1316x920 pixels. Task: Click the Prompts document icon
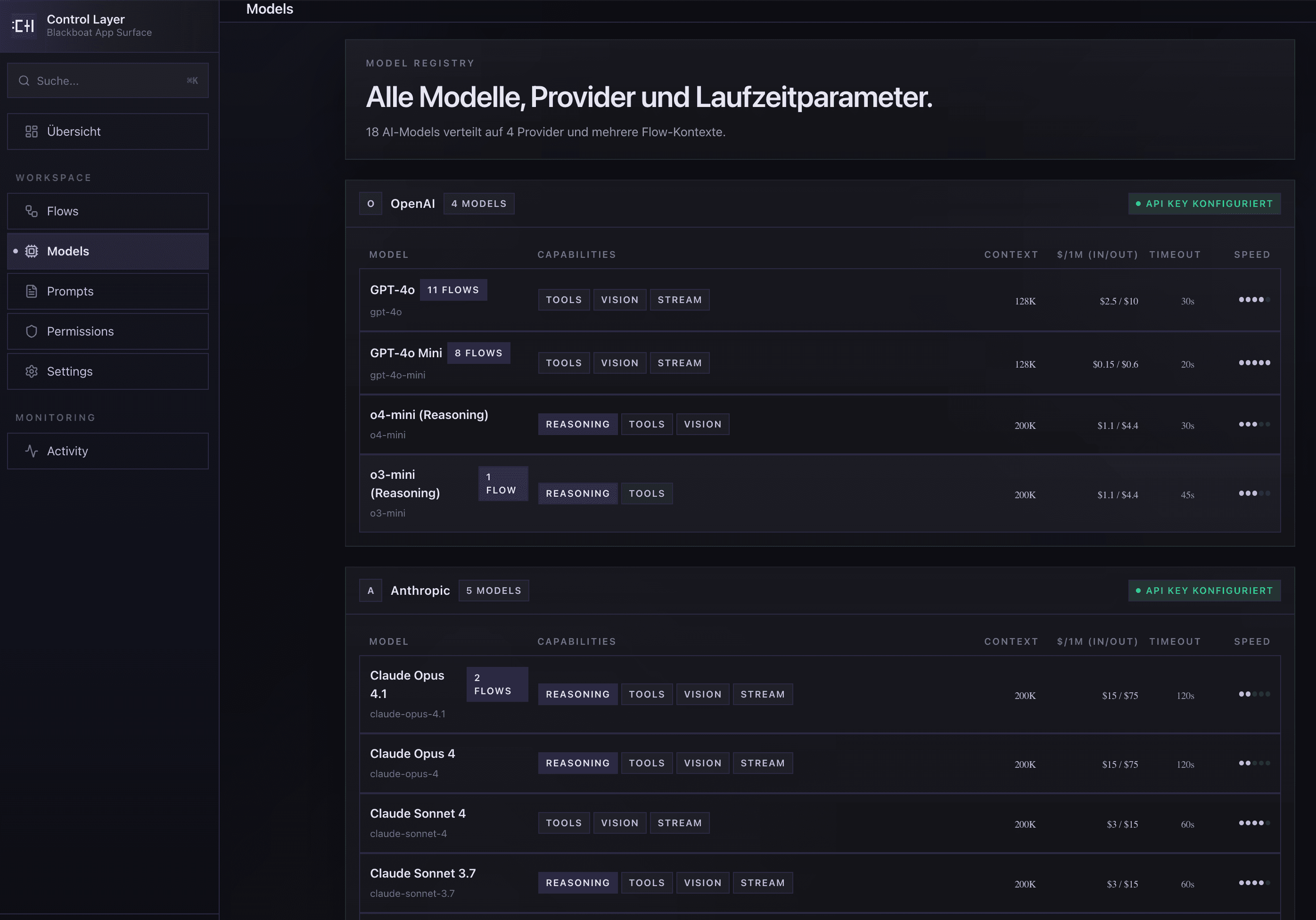(x=32, y=291)
